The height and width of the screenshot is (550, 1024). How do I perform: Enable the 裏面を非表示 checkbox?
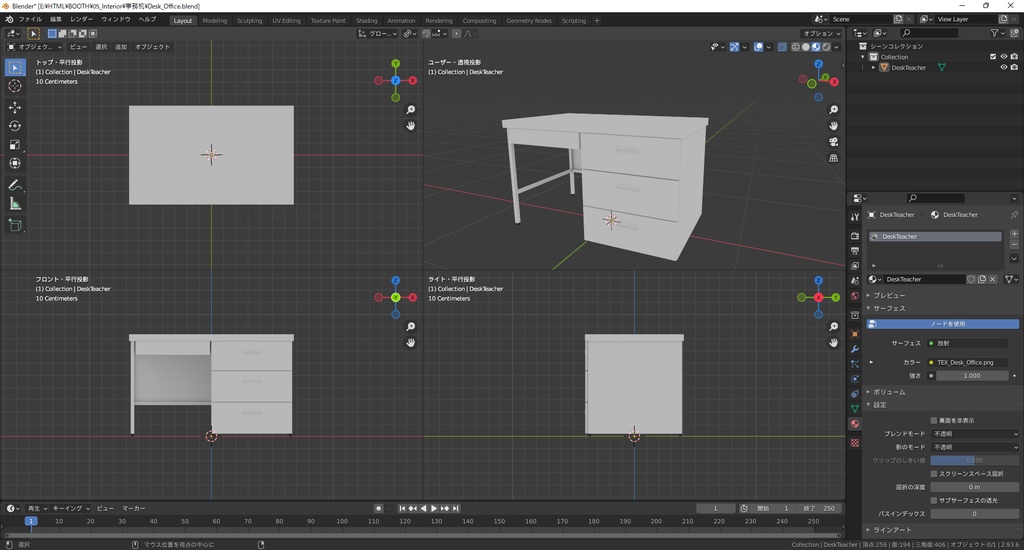tap(934, 420)
